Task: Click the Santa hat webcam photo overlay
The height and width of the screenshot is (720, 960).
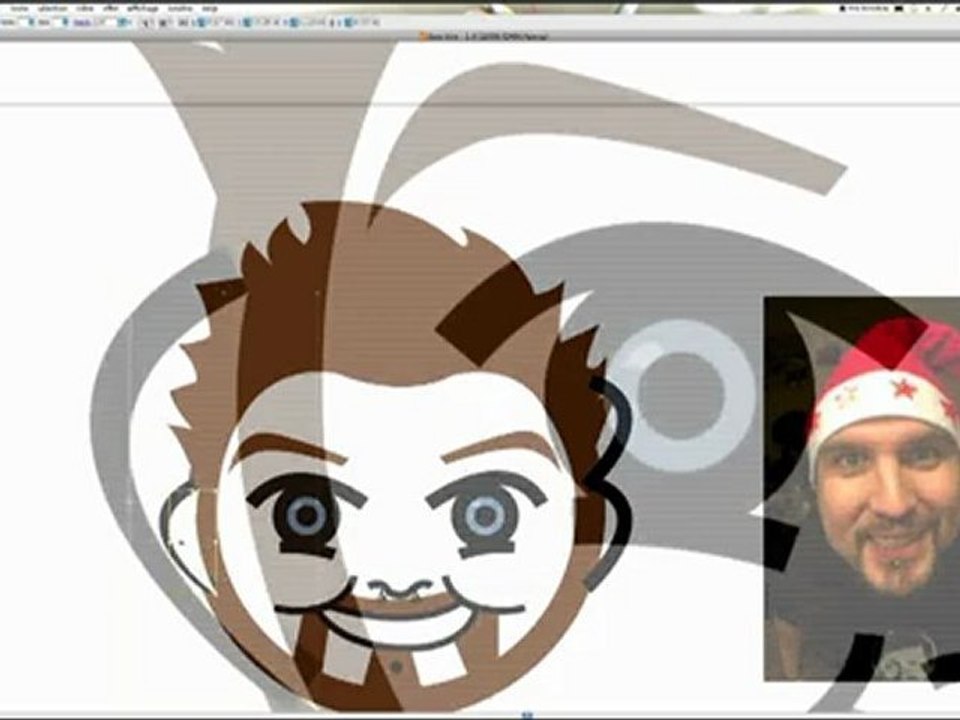Action: click(x=861, y=489)
